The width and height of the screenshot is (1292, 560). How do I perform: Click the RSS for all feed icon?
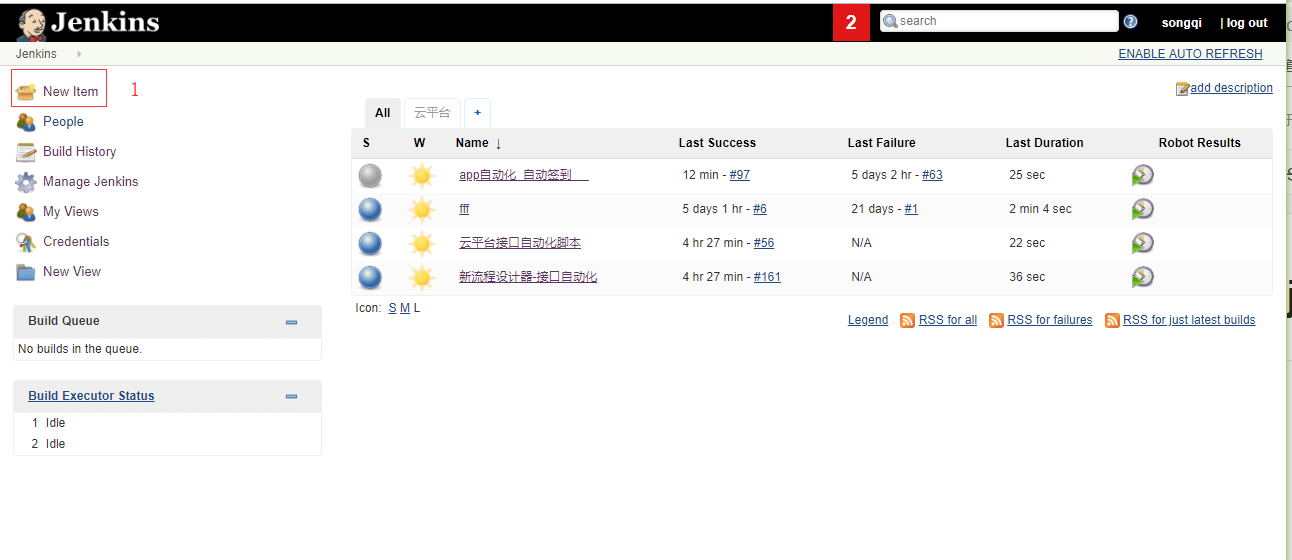[x=907, y=320]
